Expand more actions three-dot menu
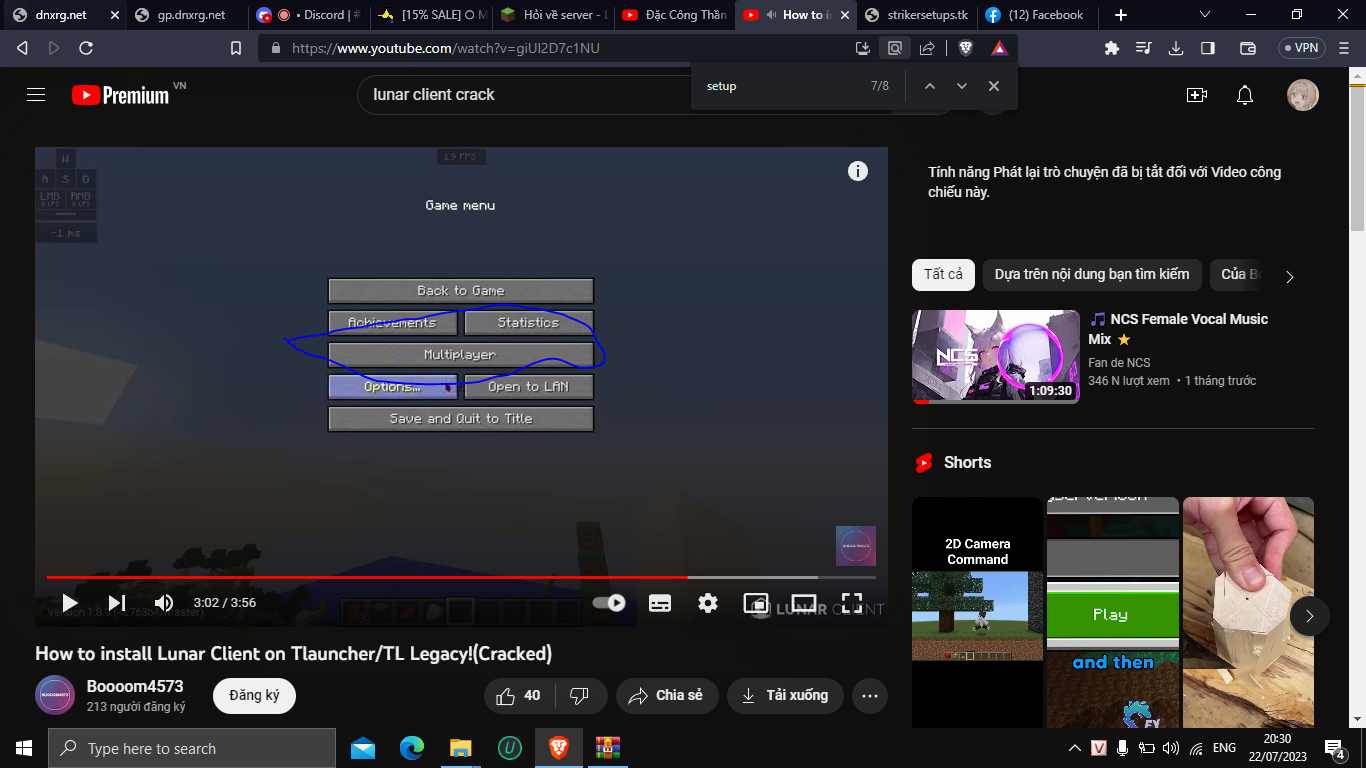1366x768 pixels. click(870, 696)
